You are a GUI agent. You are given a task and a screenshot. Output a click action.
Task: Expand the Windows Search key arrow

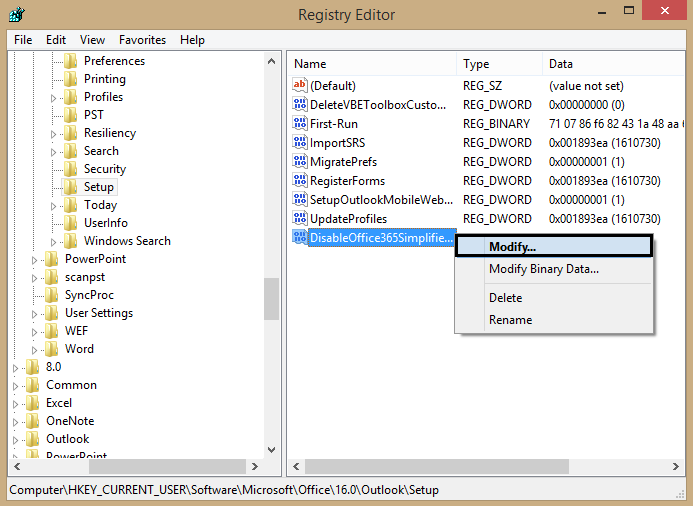pos(53,242)
